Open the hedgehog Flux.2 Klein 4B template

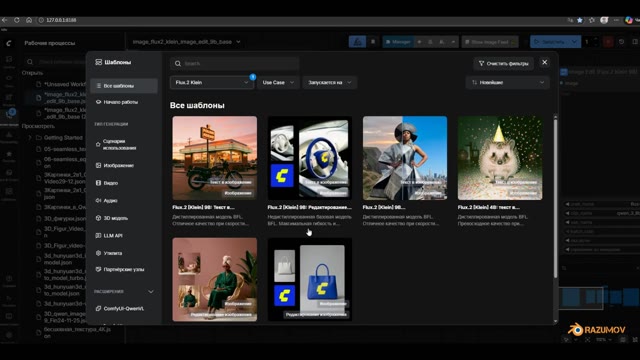tap(500, 171)
